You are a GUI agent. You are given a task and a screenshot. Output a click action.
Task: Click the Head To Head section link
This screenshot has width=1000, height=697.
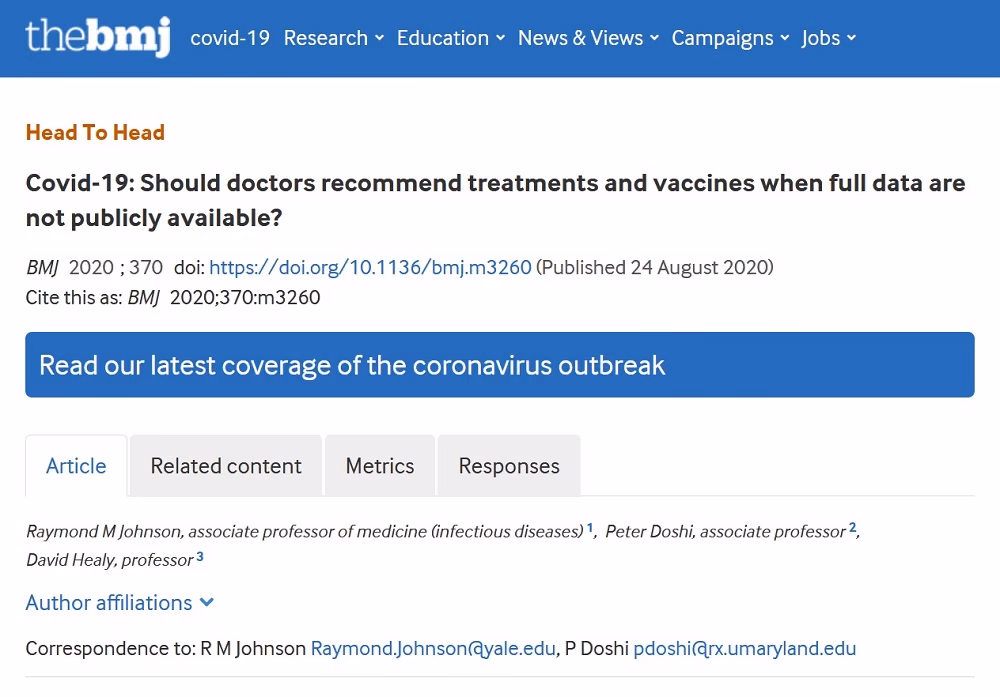coord(95,133)
